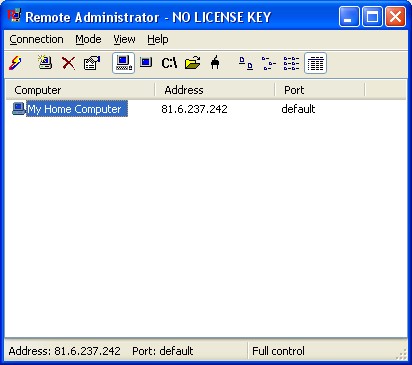This screenshot has width=412, height=365.
Task: Choose the C:\ Telnet mode icon
Action: [x=169, y=63]
